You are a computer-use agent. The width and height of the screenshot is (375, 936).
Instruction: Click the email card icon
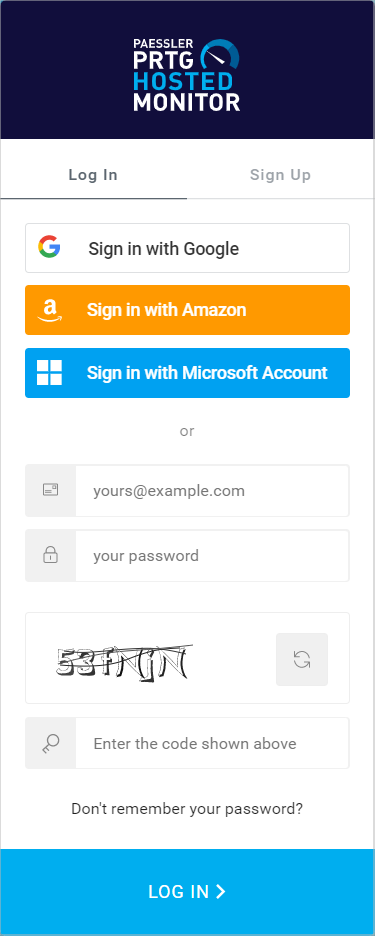50,490
